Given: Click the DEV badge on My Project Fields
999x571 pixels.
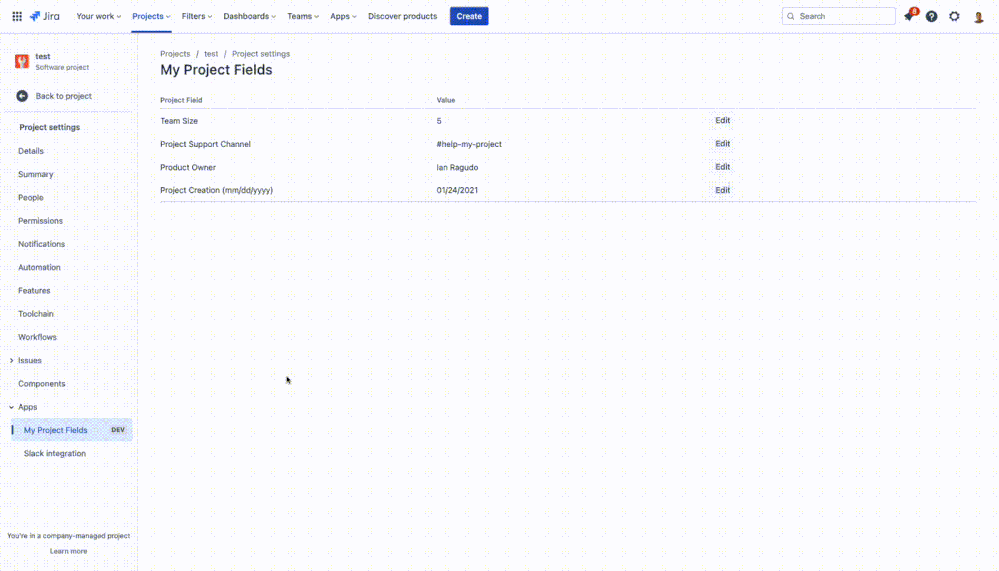Looking at the screenshot, I should pyautogui.click(x=118, y=430).
